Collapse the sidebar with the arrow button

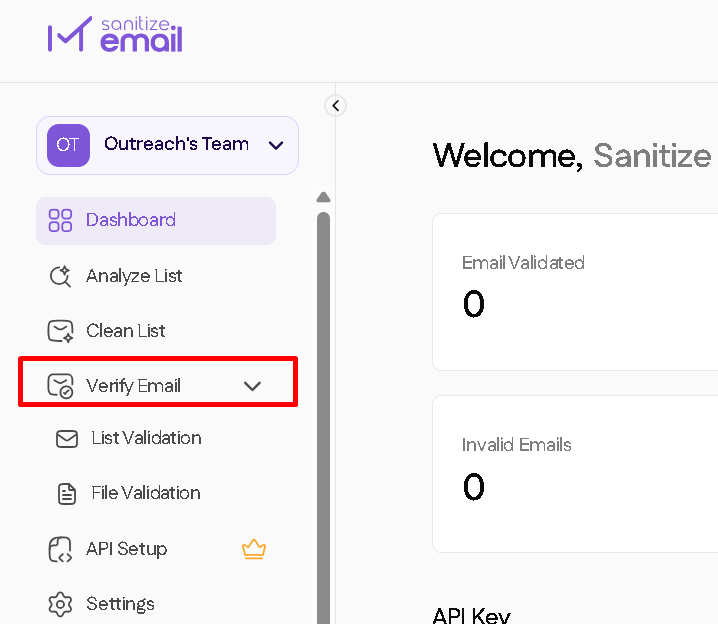(336, 105)
